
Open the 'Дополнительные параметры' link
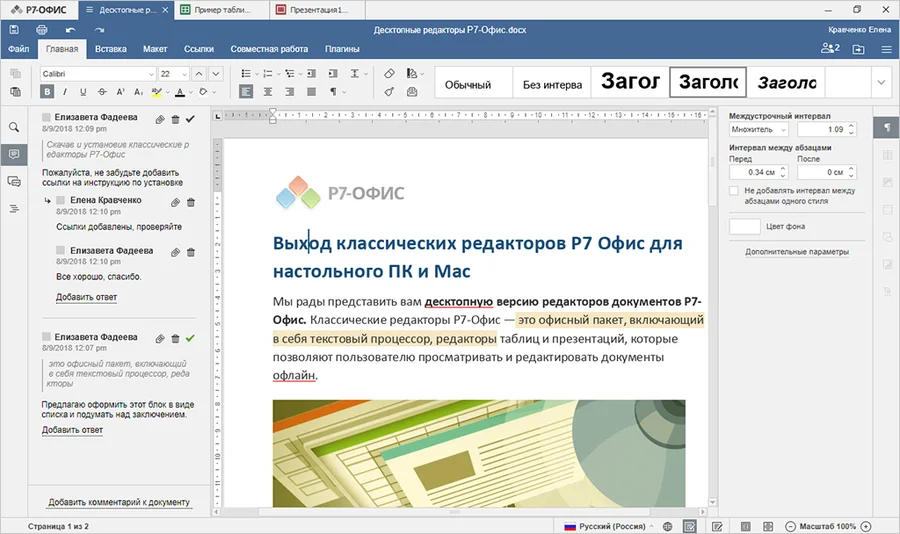(797, 252)
